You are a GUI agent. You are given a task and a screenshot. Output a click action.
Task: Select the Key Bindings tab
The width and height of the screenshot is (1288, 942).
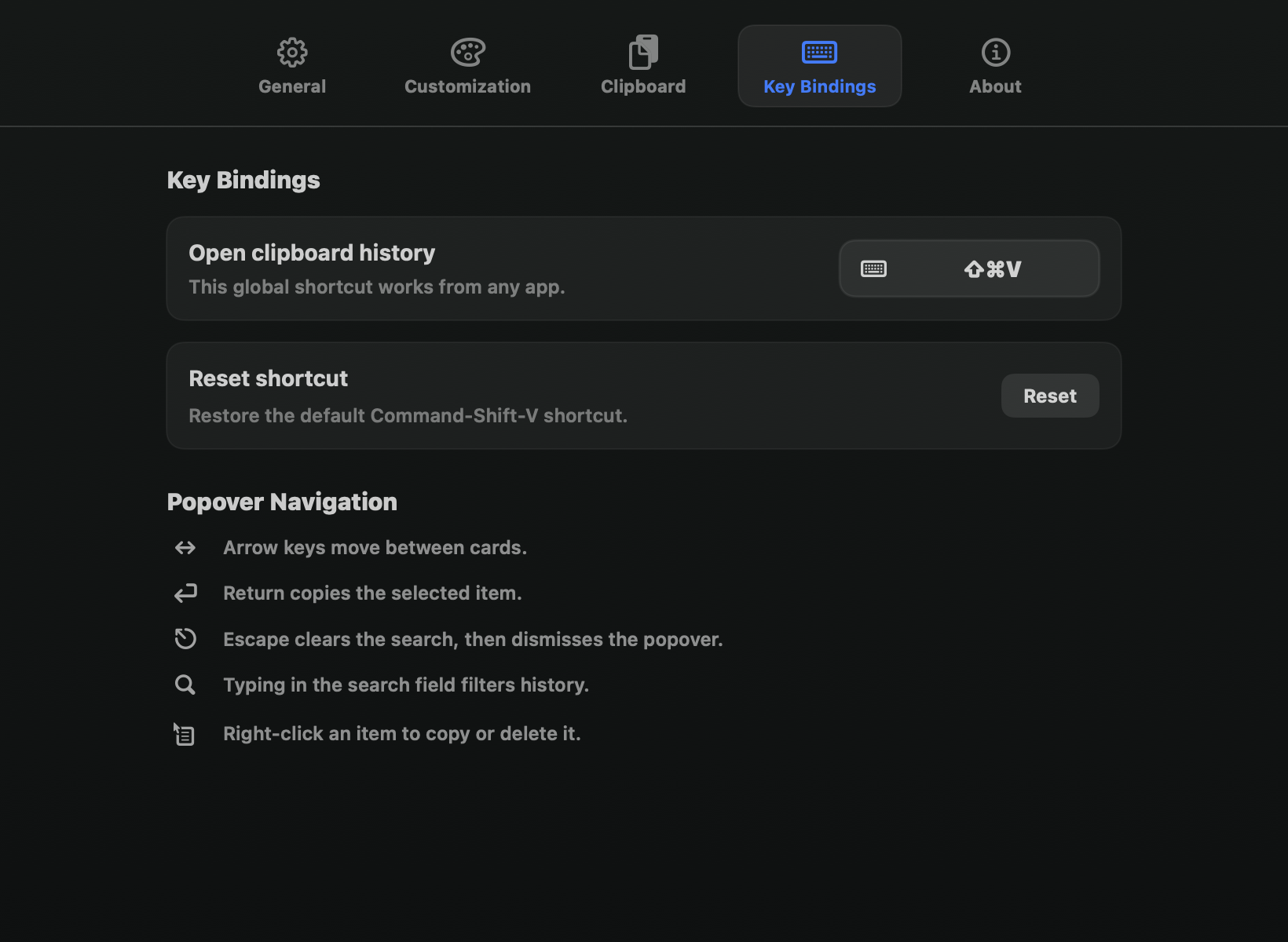tap(819, 66)
